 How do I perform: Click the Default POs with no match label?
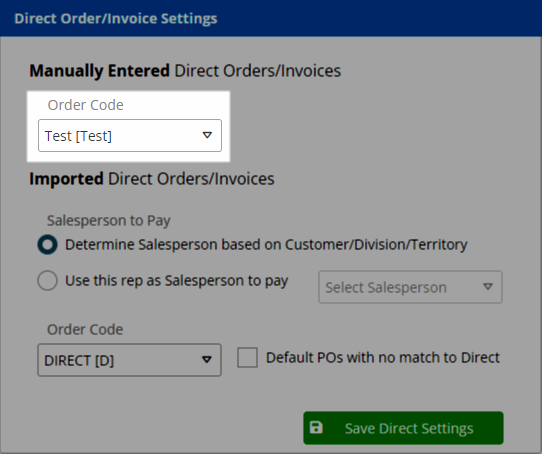coord(383,358)
